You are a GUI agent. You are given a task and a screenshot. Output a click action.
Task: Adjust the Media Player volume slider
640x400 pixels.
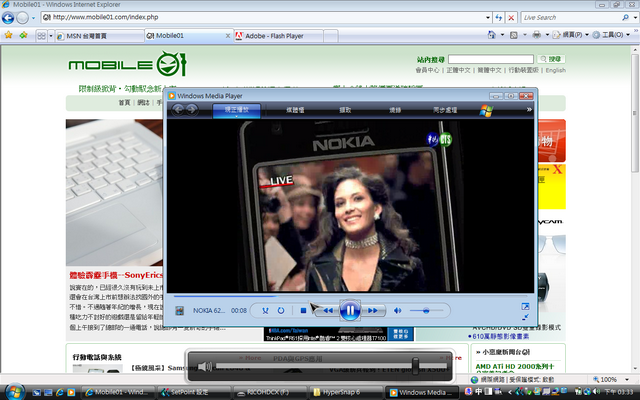(426, 311)
